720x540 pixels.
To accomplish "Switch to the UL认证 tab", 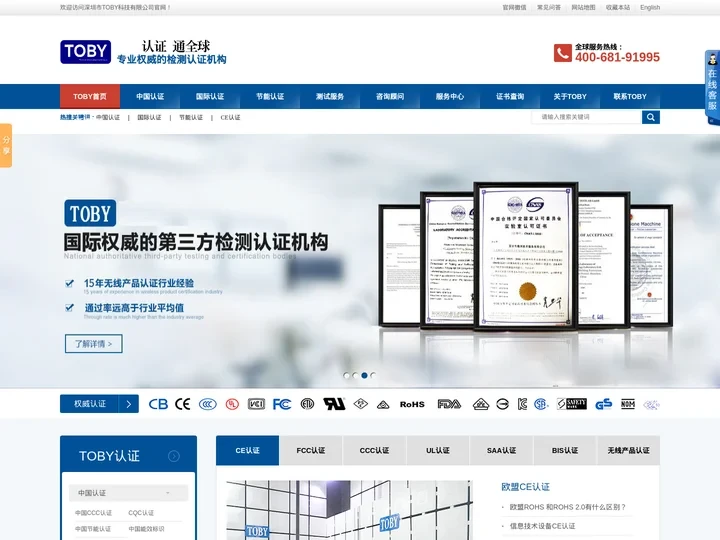I will point(438,450).
